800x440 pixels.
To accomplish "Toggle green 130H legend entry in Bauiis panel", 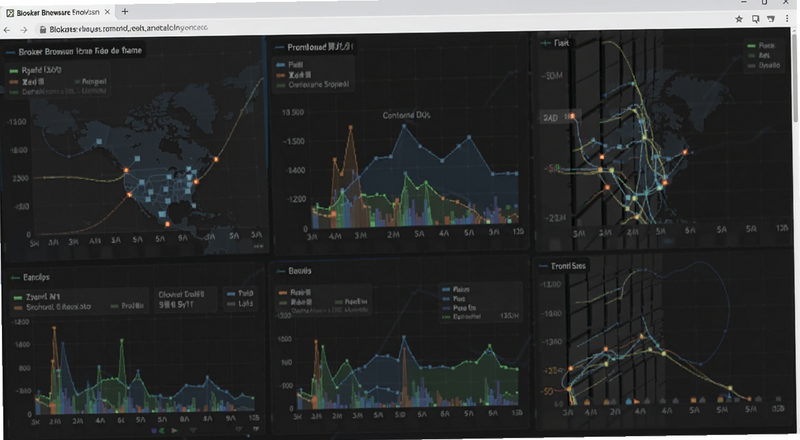I will point(480,316).
